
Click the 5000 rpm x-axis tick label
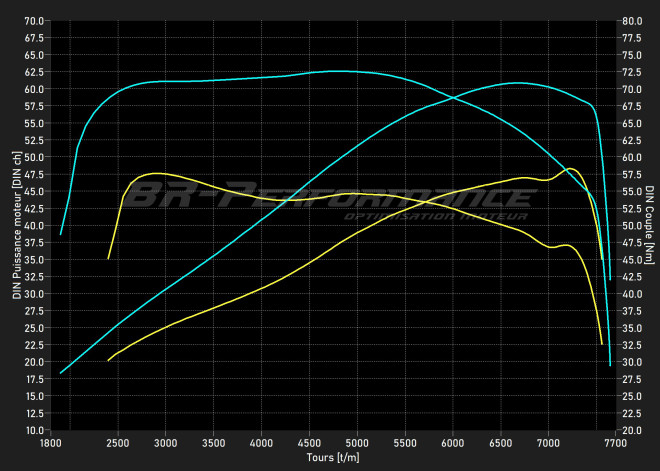(357, 441)
